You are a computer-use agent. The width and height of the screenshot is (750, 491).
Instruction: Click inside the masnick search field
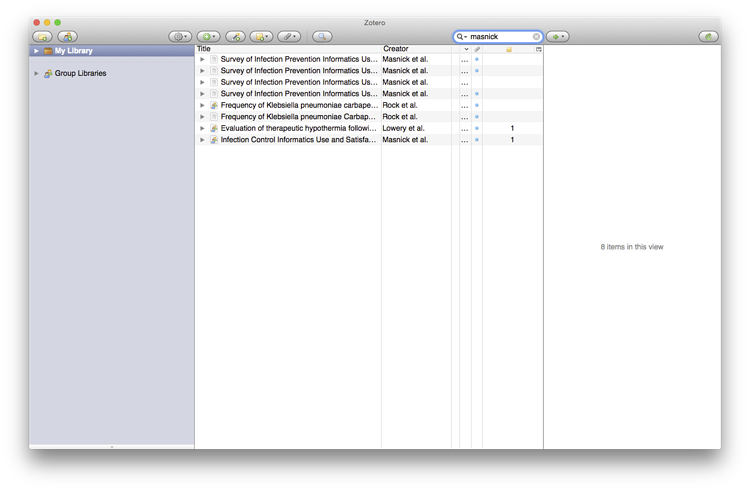point(498,37)
